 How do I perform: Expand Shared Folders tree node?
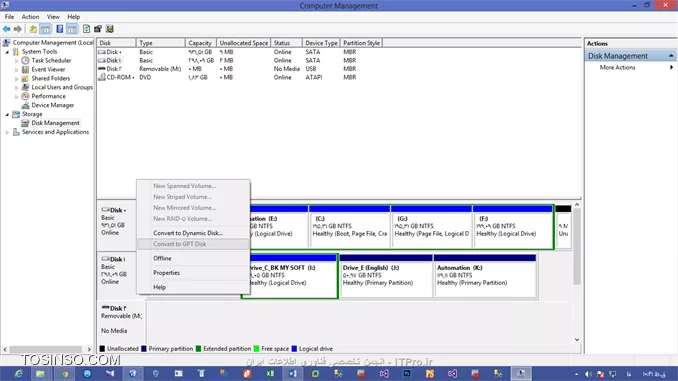[17, 79]
